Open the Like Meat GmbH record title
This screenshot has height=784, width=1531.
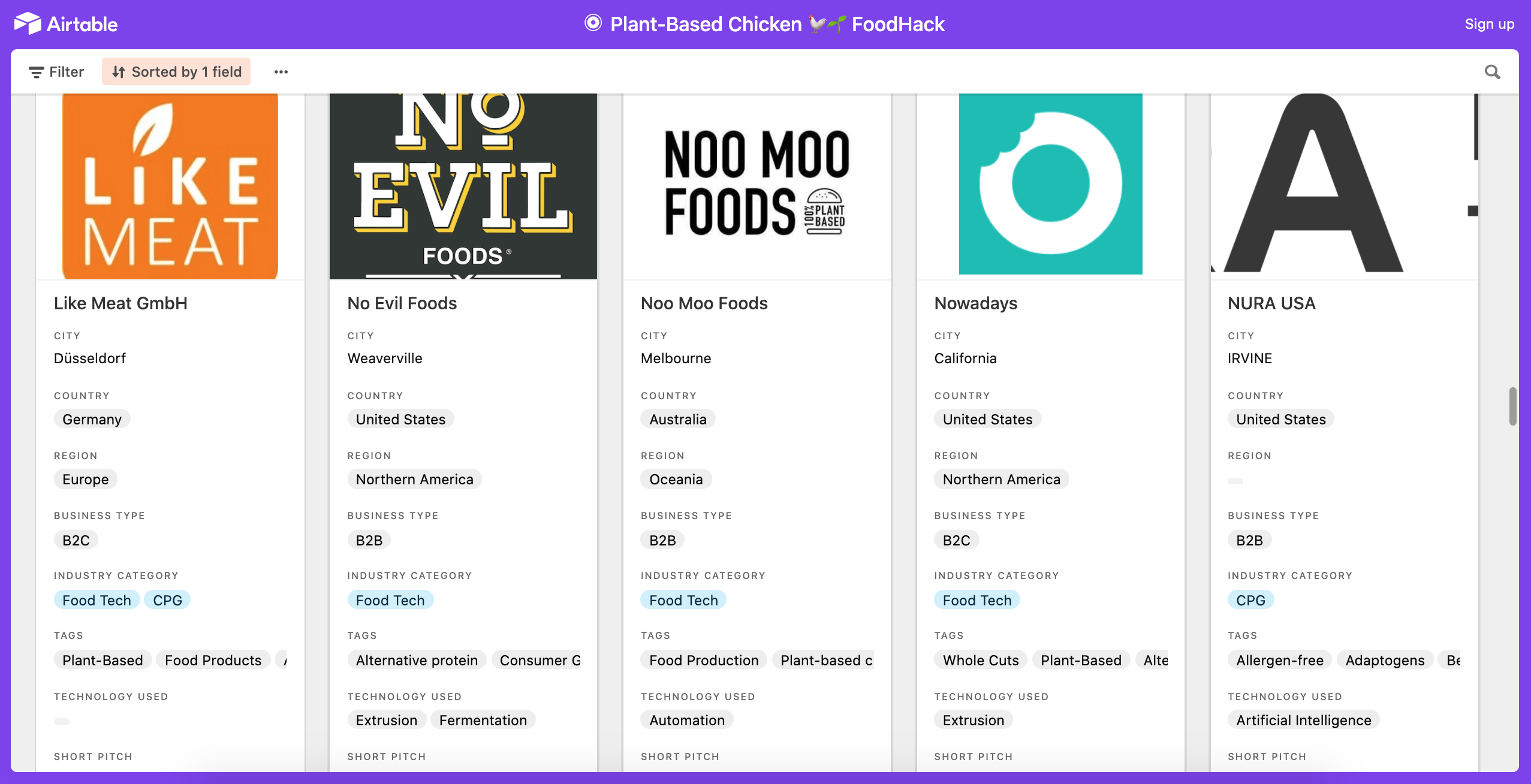tap(120, 303)
